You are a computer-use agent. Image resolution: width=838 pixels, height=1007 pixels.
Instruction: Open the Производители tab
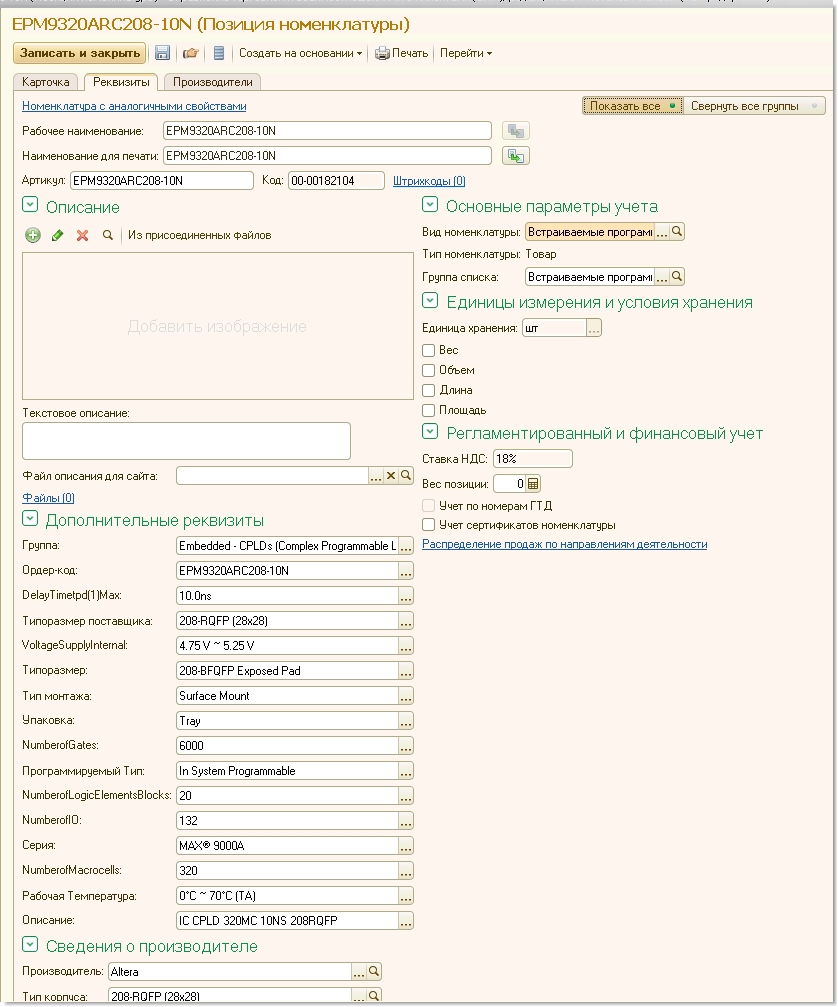(x=212, y=82)
